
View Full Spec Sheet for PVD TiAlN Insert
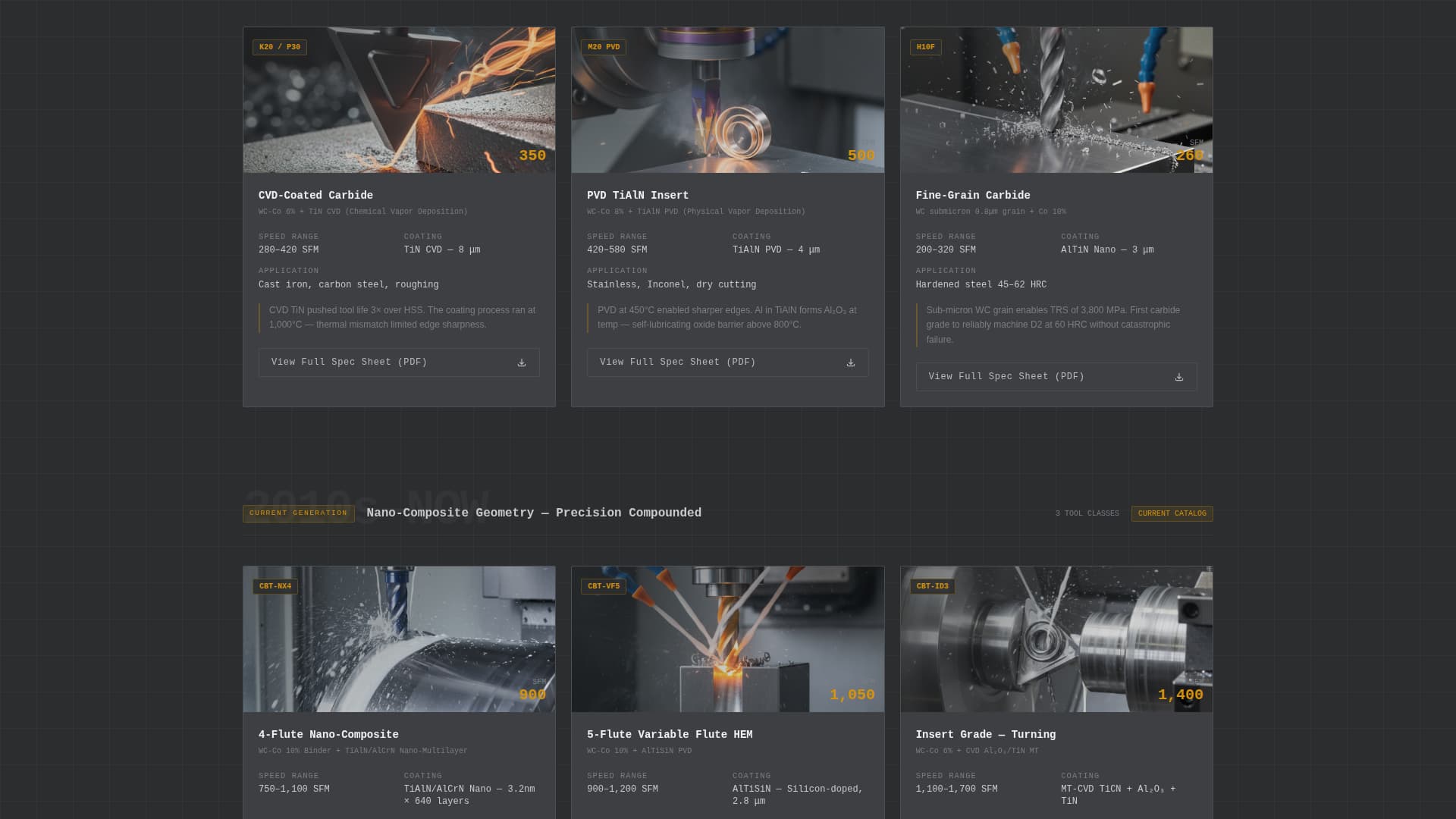pyautogui.click(x=677, y=362)
